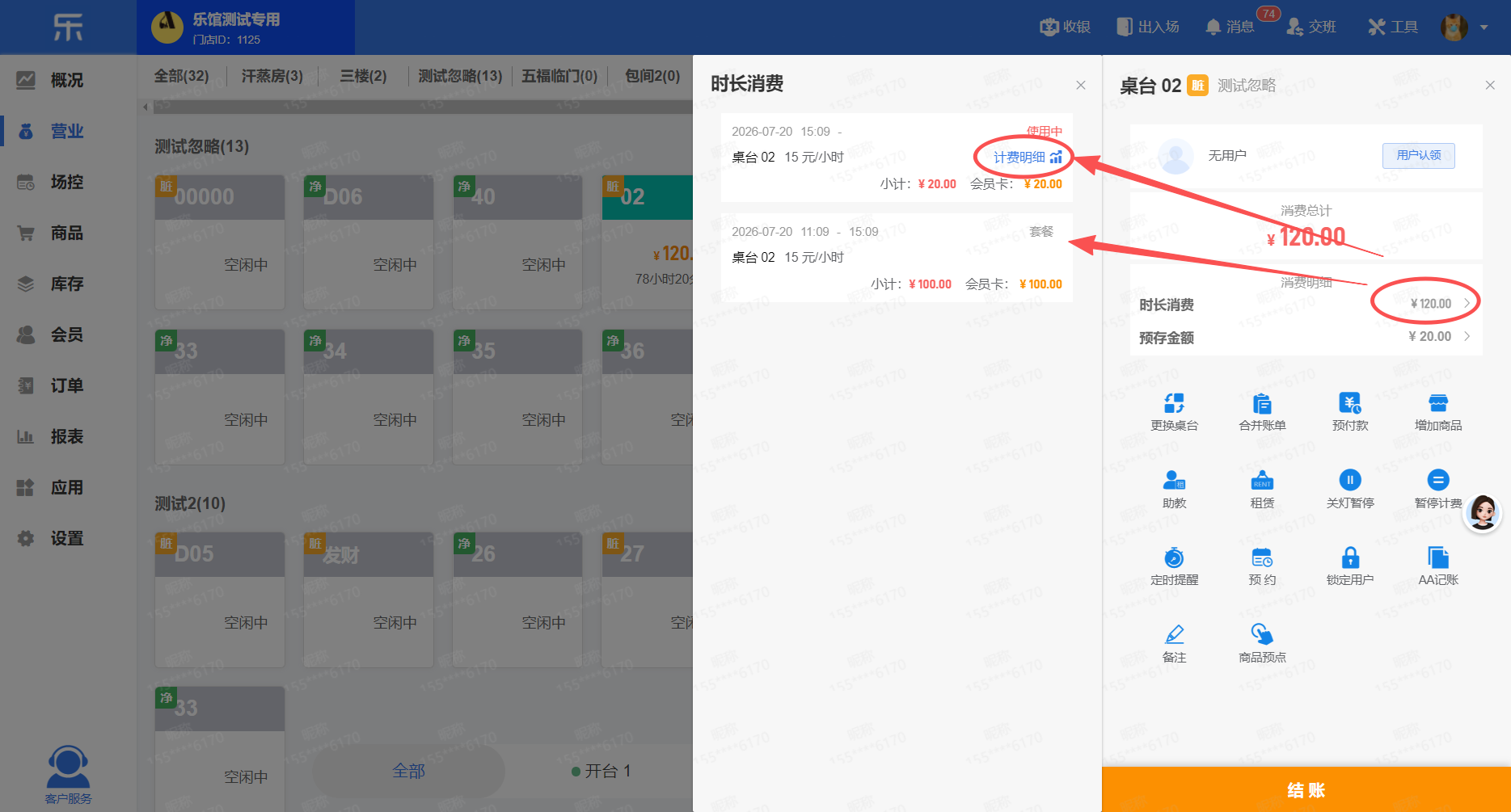Click the 乐馆测试专用 store header
This screenshot has width=1511, height=812.
246,27
